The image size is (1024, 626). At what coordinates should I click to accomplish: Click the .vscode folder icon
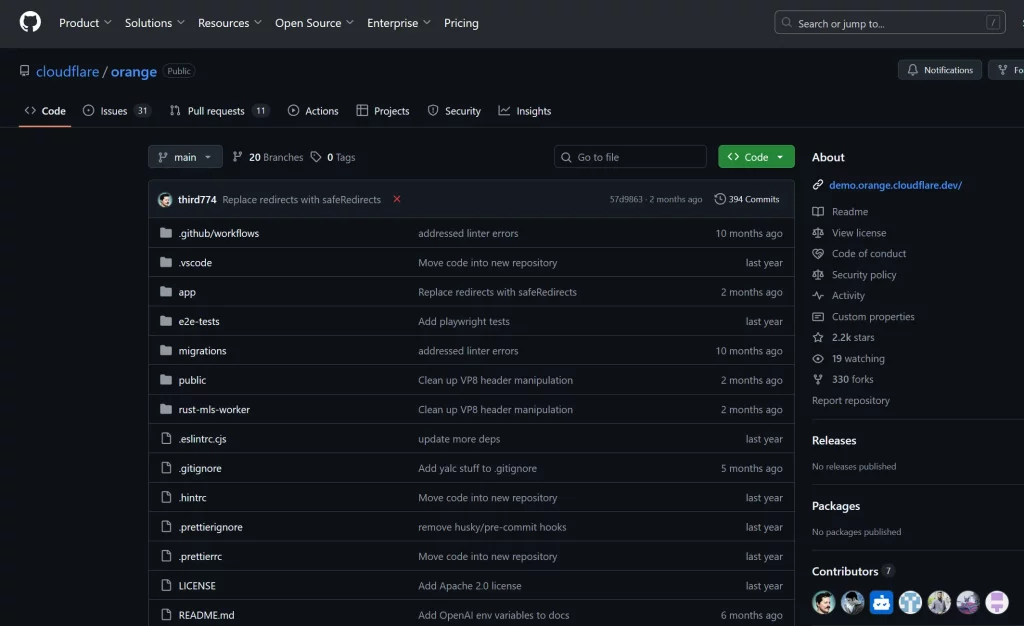[x=166, y=262]
